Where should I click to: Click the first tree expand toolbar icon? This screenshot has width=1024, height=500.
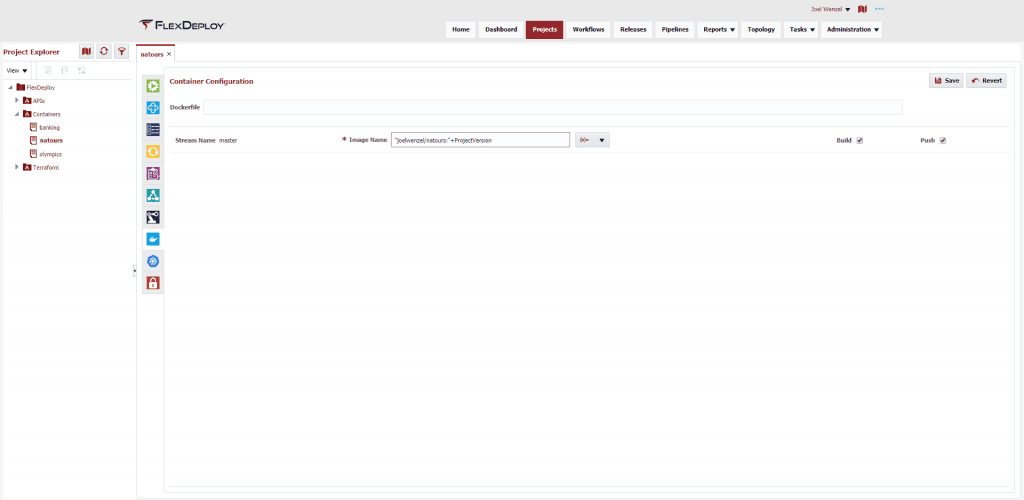tap(48, 70)
